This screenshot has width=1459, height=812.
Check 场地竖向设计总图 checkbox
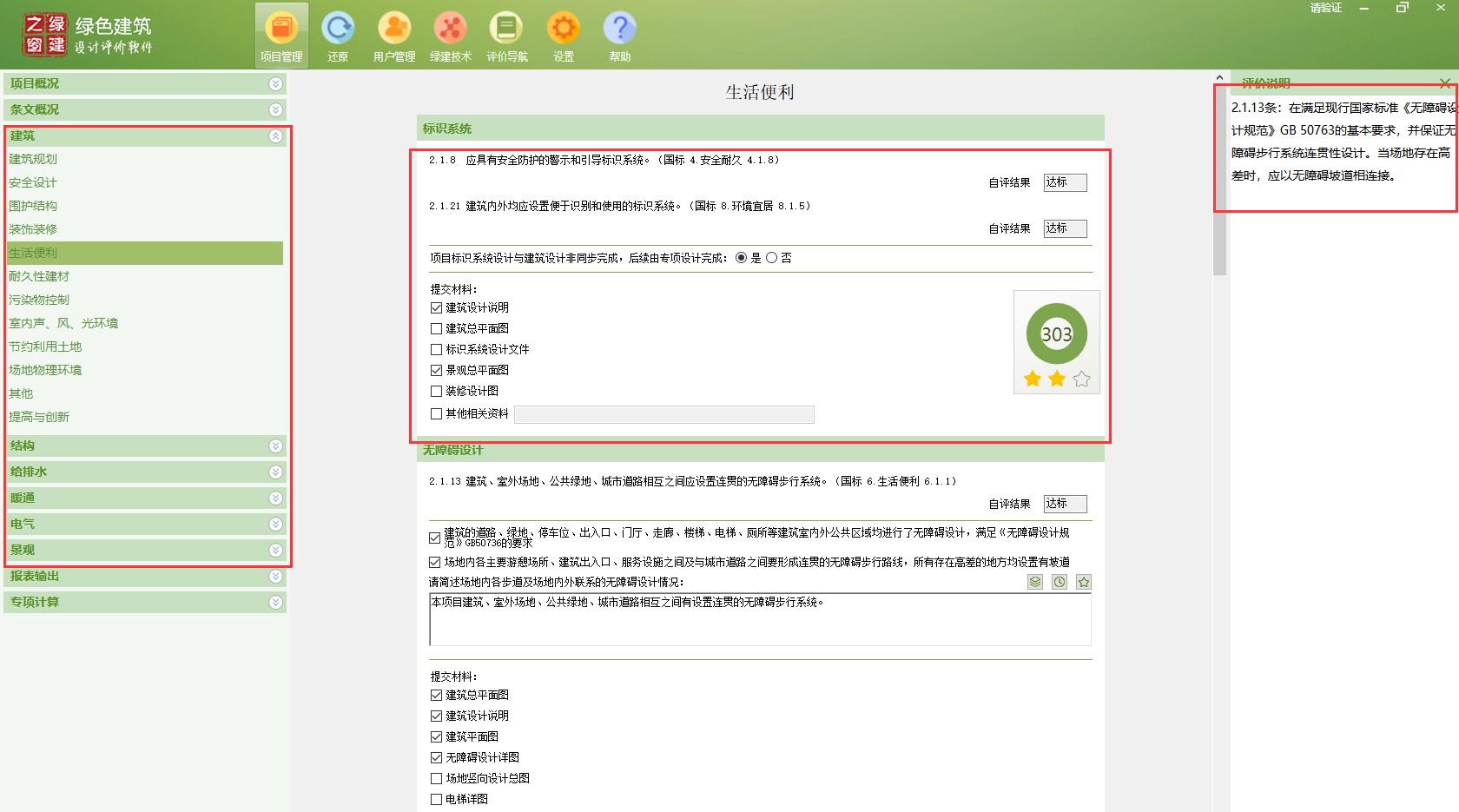tap(436, 778)
